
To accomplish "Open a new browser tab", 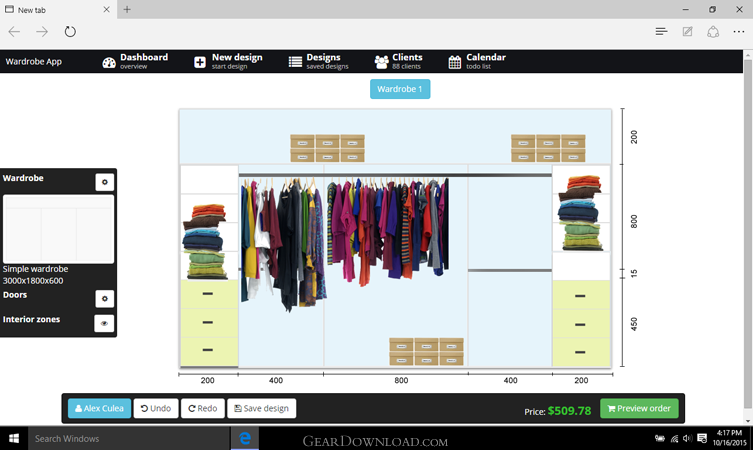I will tap(127, 9).
